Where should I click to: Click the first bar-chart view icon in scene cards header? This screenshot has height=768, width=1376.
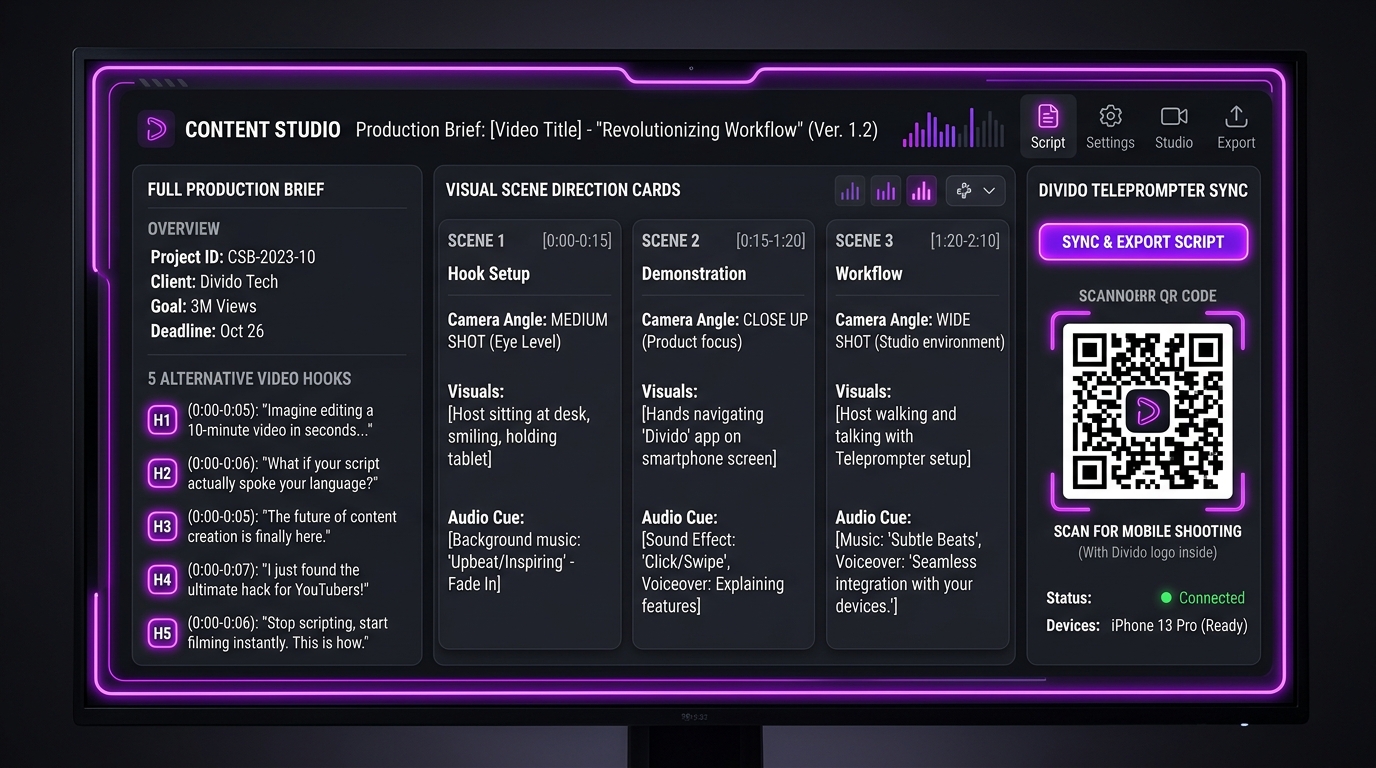(850, 191)
